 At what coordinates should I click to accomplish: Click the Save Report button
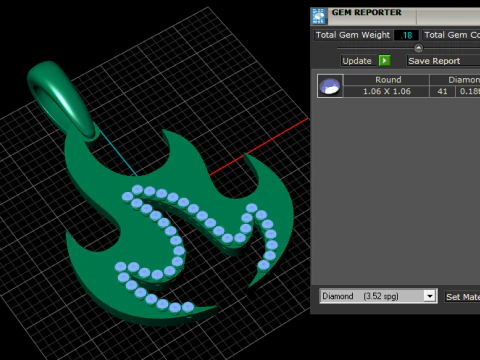pos(443,61)
